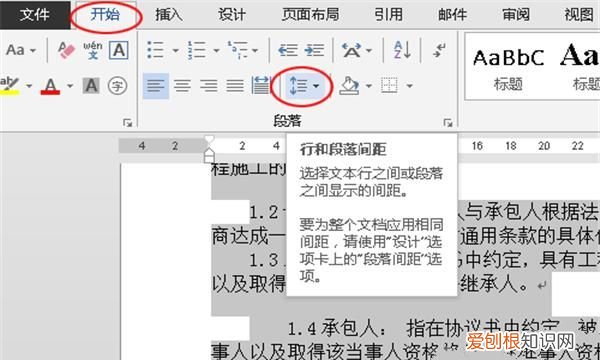
Task: Select the first 标题 style thumbnail
Action: [508, 67]
